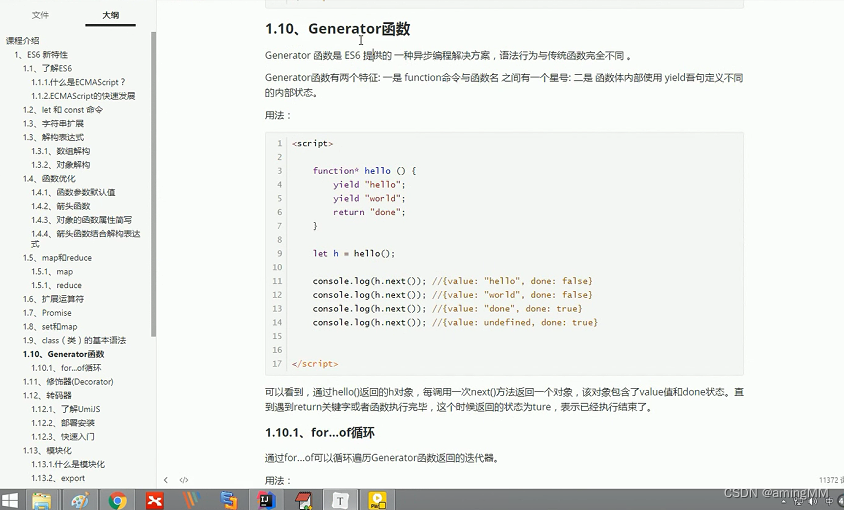Image resolution: width=844 pixels, height=510 pixels.
Task: Jump to 1.5.1、reduce heading
Action: tap(57, 285)
